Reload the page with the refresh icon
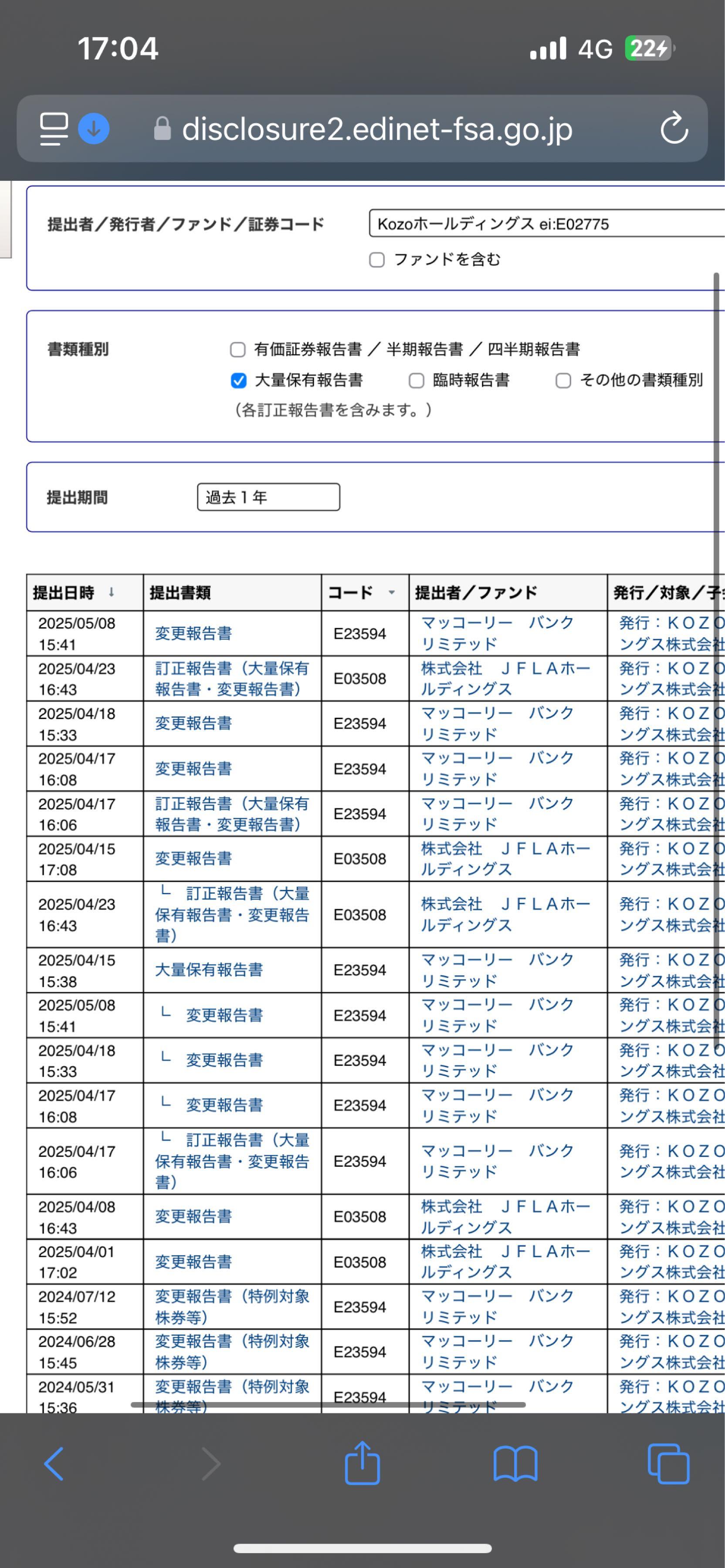725x1568 pixels. [674, 128]
